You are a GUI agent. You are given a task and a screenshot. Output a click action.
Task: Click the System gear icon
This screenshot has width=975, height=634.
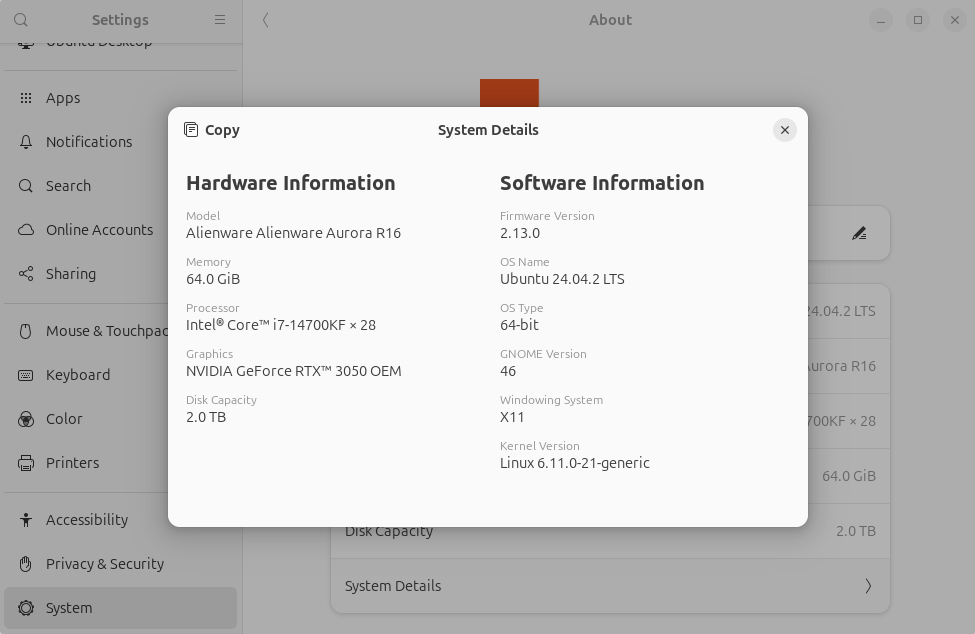(25, 608)
